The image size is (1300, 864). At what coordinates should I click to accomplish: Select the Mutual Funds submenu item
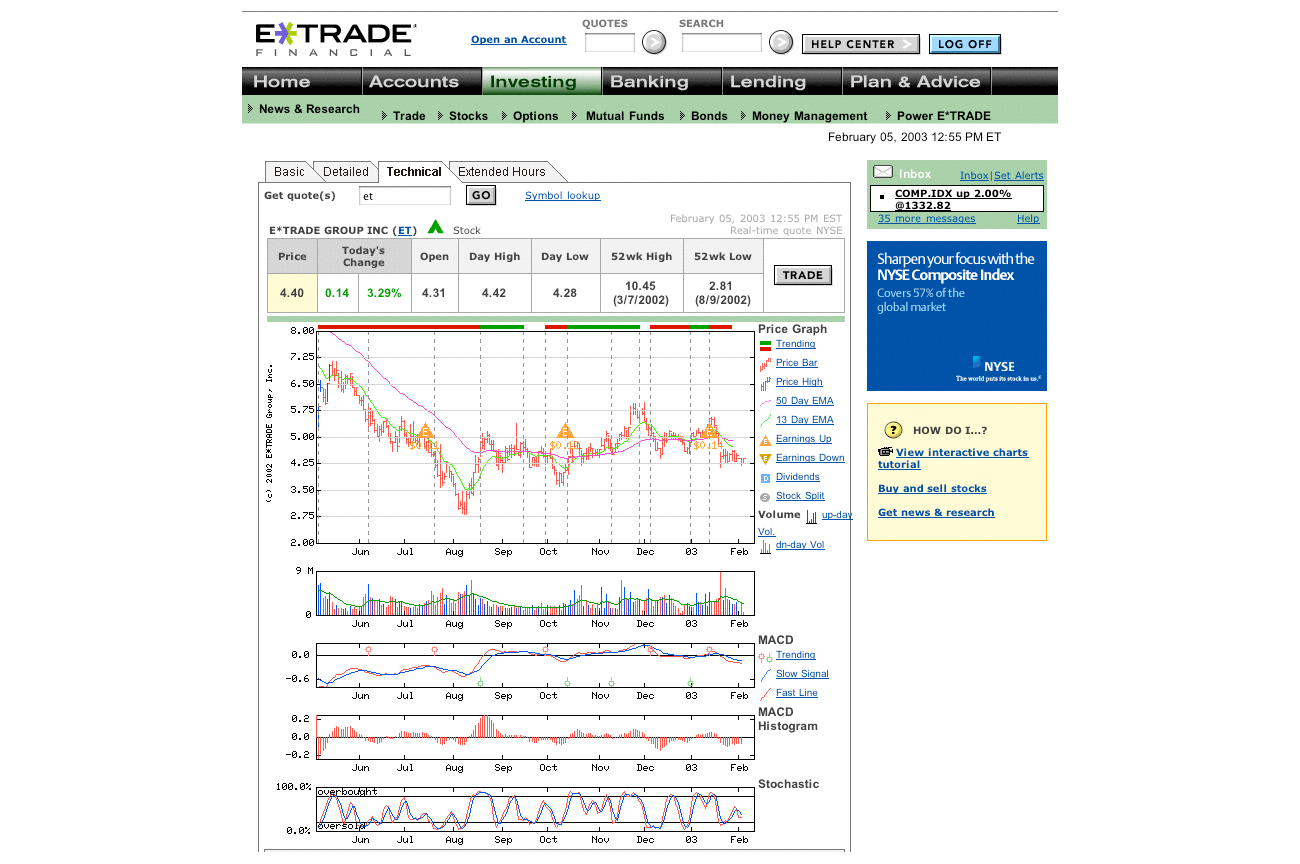point(625,116)
